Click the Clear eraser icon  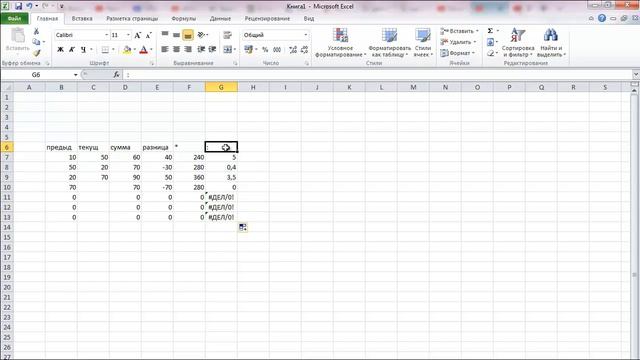coord(491,53)
